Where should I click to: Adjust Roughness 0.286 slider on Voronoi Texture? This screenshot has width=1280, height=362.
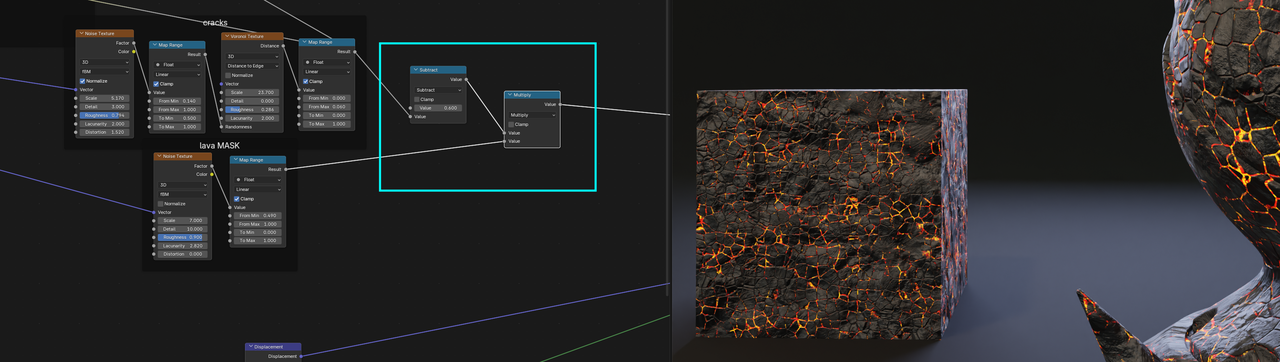[x=252, y=109]
